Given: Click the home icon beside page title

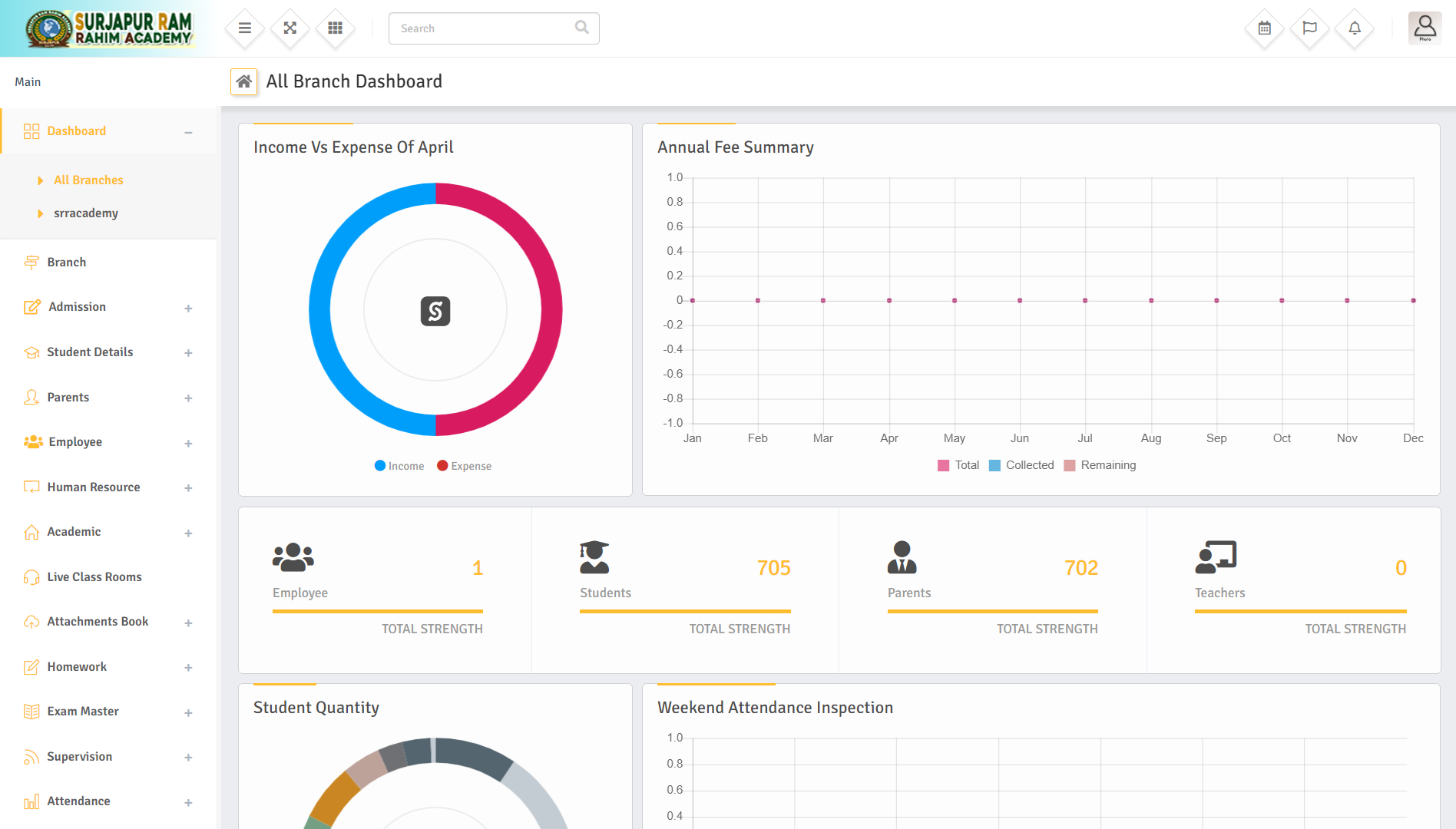Looking at the screenshot, I should tap(244, 81).
